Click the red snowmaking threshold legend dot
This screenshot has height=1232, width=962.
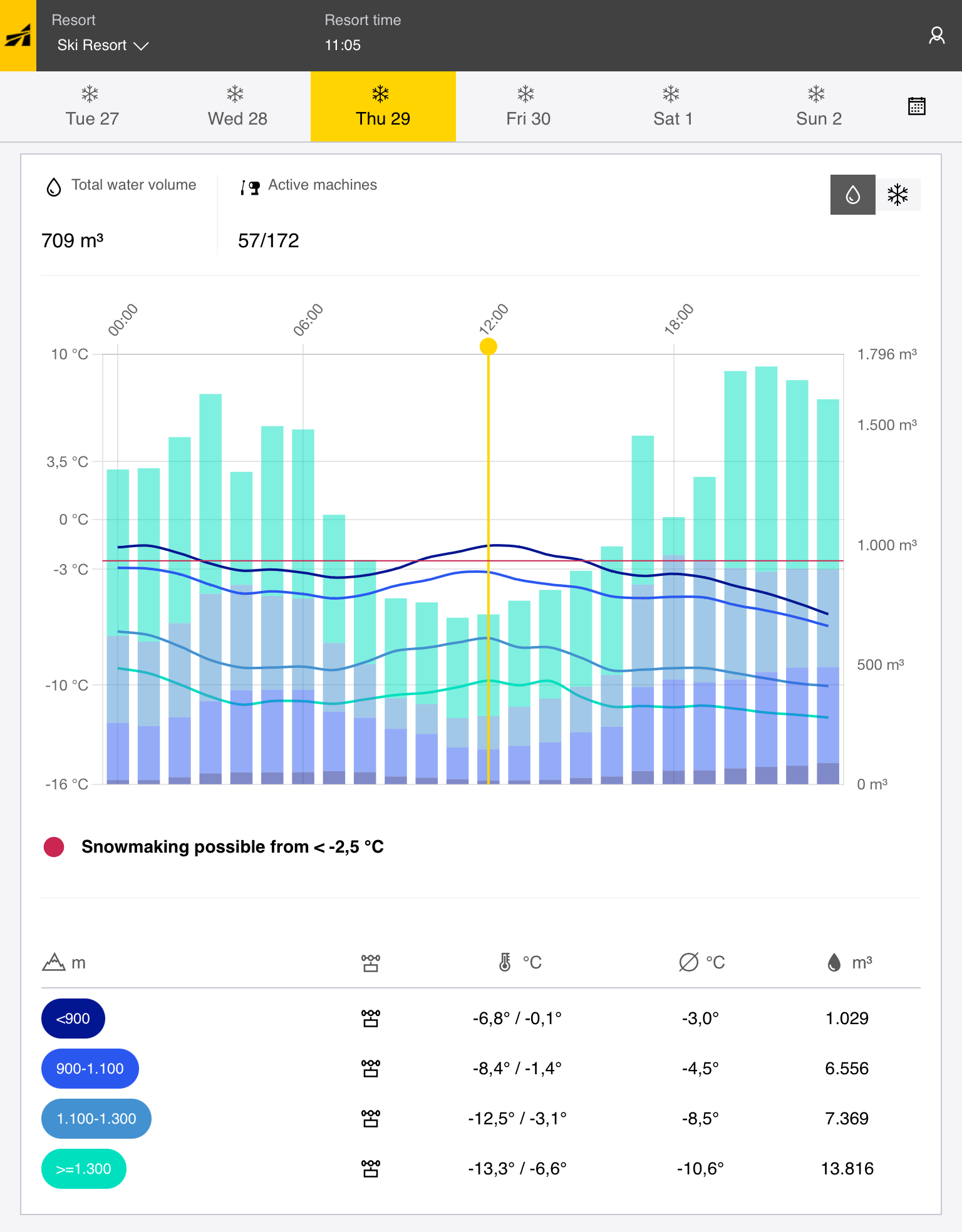point(54,847)
